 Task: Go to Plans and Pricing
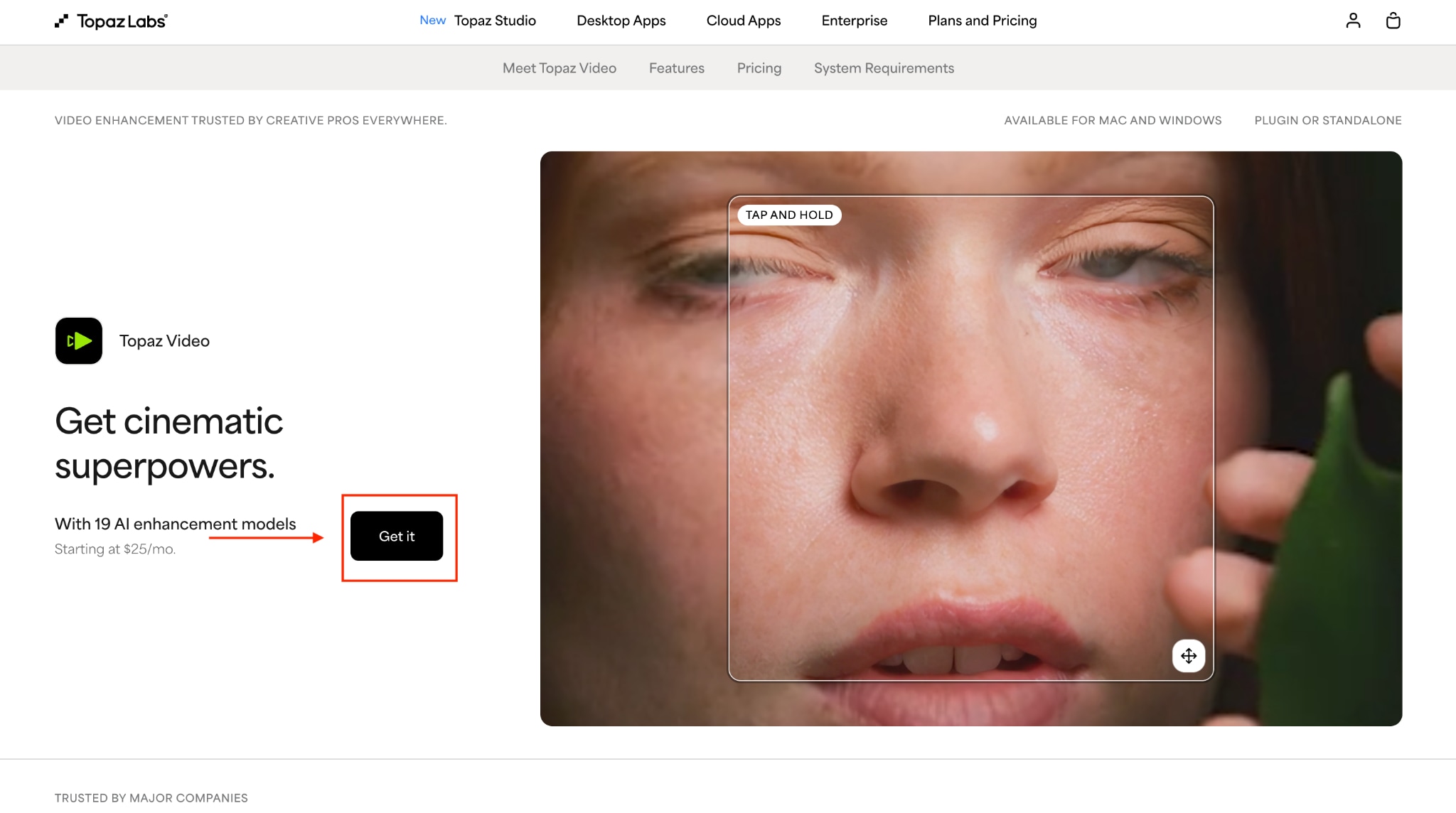(x=982, y=21)
